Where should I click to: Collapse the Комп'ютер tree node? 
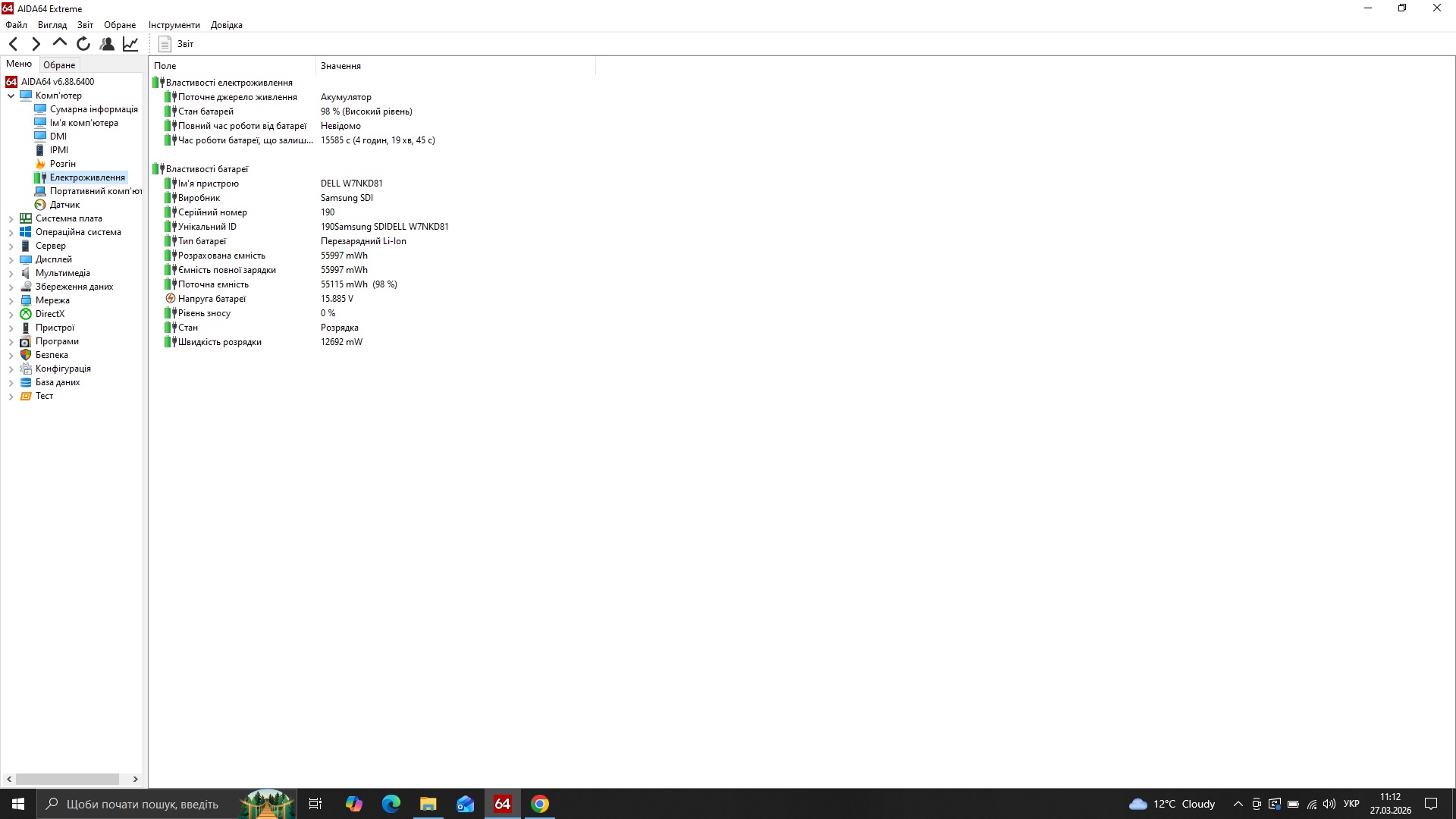click(11, 96)
